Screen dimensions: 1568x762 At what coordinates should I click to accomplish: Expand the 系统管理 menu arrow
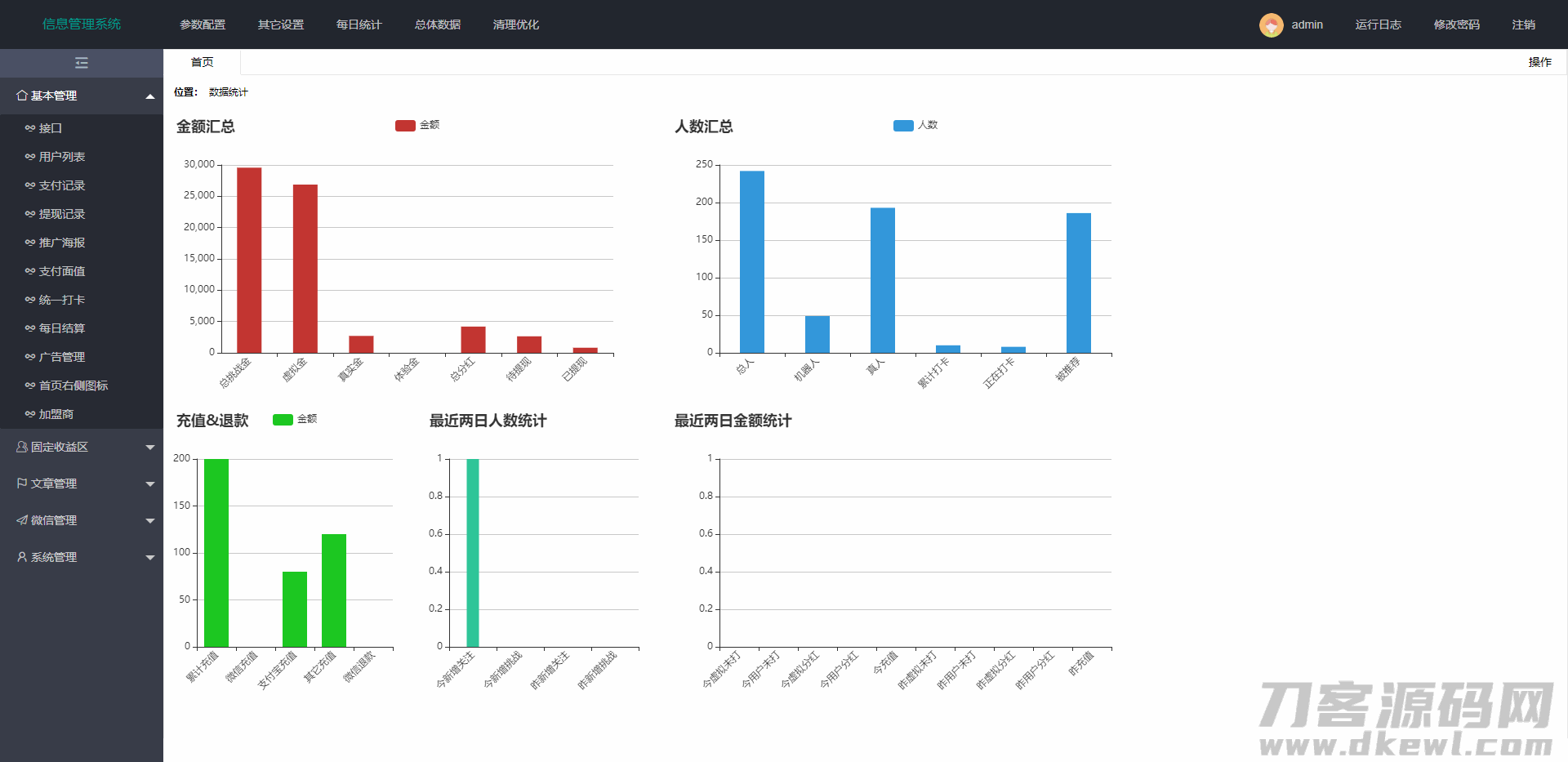click(150, 558)
